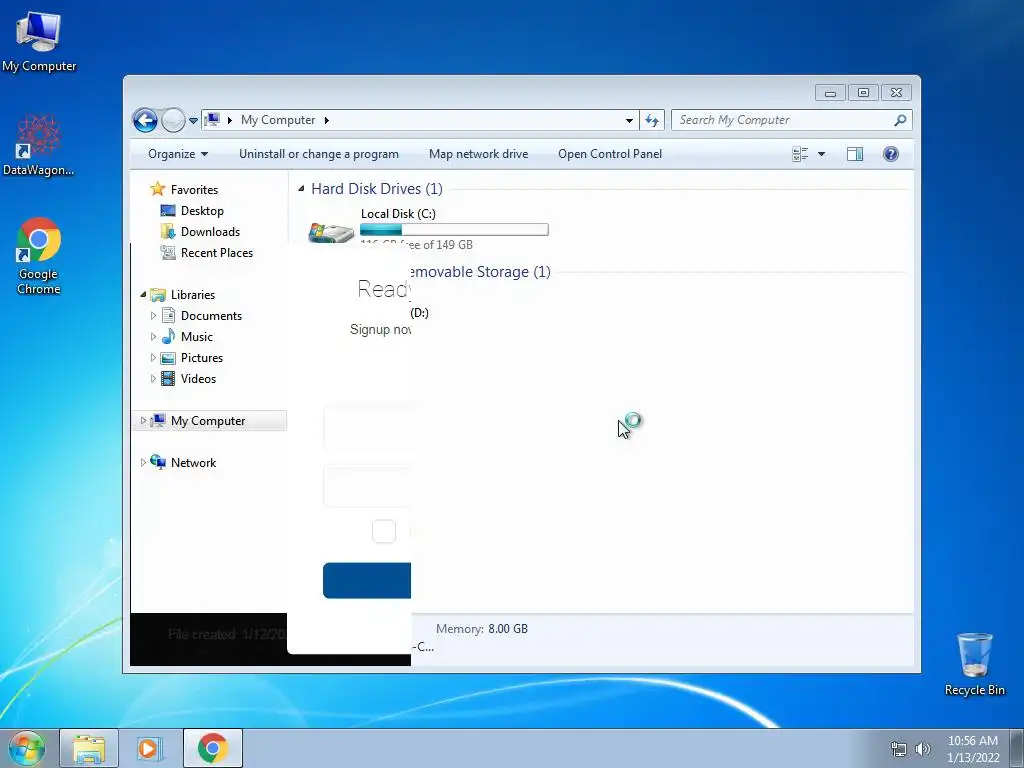Screen dimensions: 1024x768
Task: Click the Removable Storage (1) heading
Action: click(480, 272)
